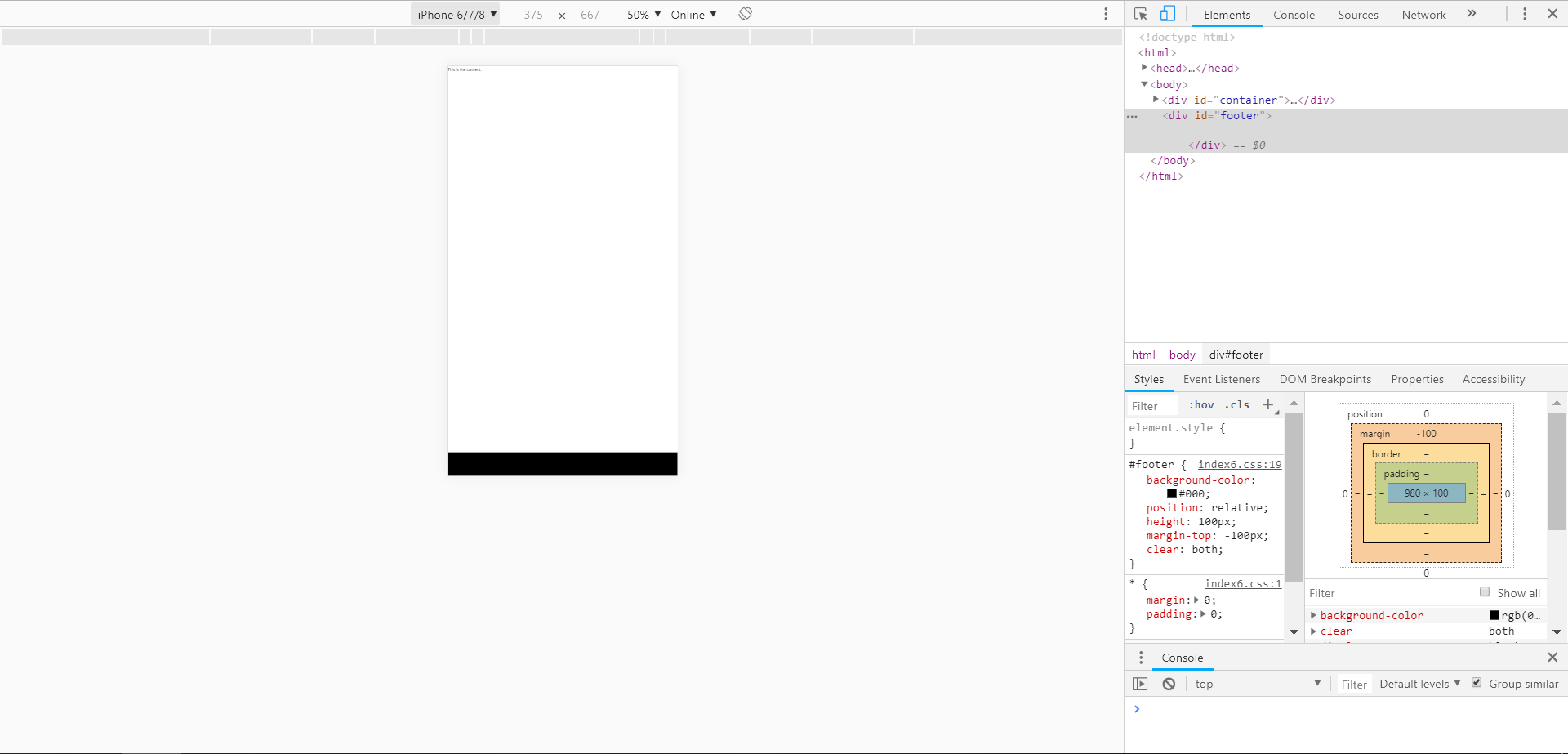The width and height of the screenshot is (1568, 754).
Task: Toggle element state with :hov
Action: coord(1201,404)
